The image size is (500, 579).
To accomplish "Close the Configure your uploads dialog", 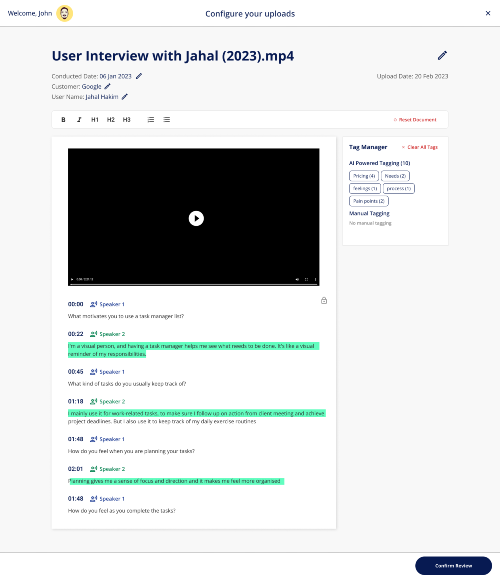I will coord(488,13).
